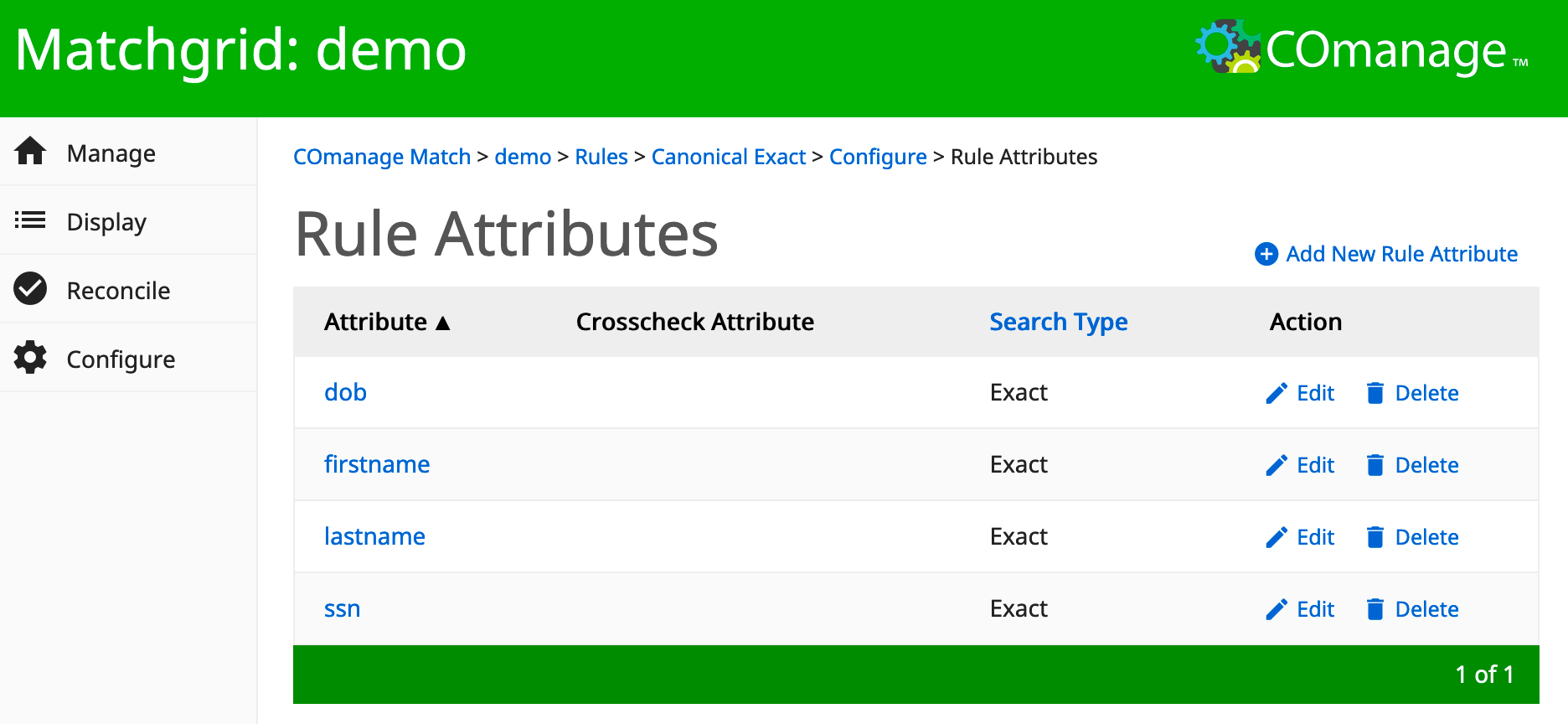The height and width of the screenshot is (724, 1568).
Task: Go to Rules breadcrumb link
Action: pos(601,157)
